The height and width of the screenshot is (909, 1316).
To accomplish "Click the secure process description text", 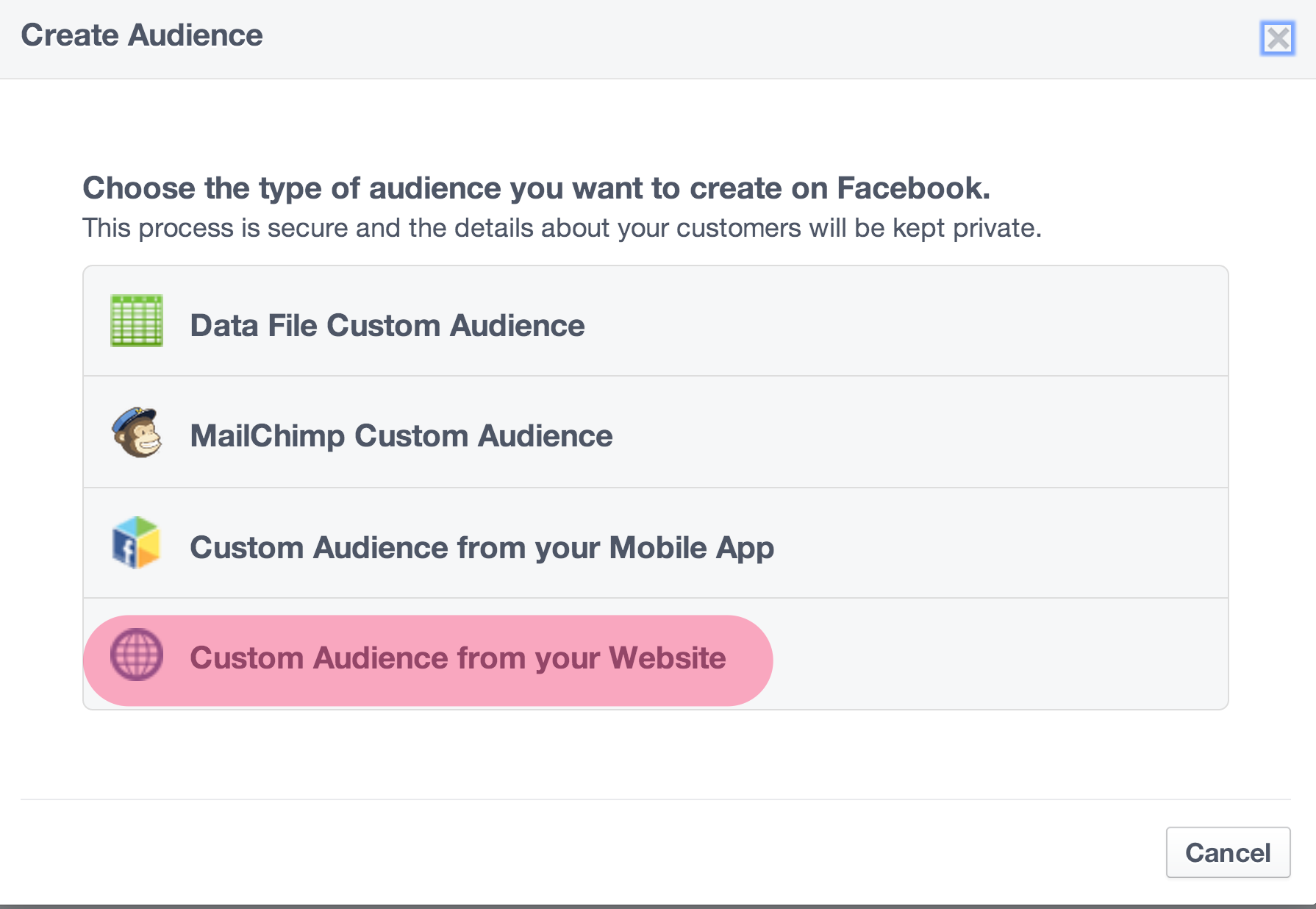I will click(562, 227).
